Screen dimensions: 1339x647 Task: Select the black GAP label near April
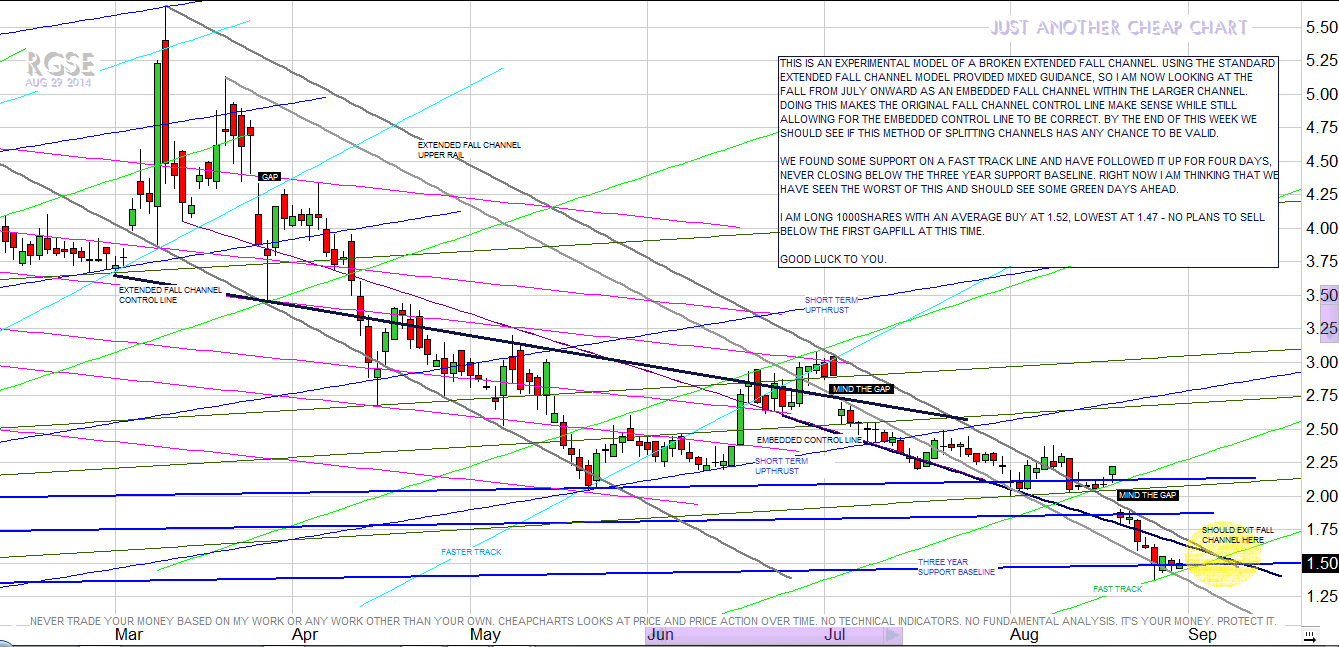click(270, 177)
